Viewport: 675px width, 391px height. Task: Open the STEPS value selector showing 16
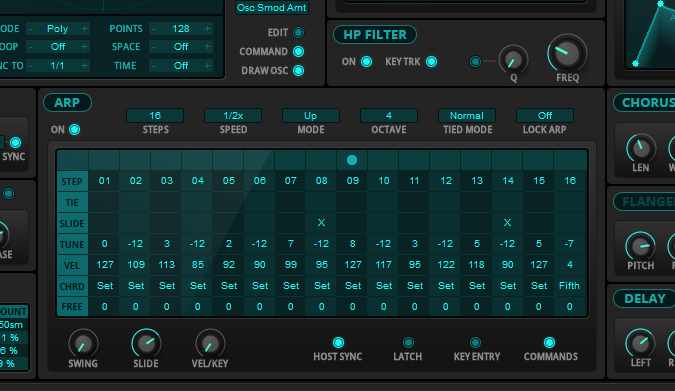pyautogui.click(x=155, y=115)
